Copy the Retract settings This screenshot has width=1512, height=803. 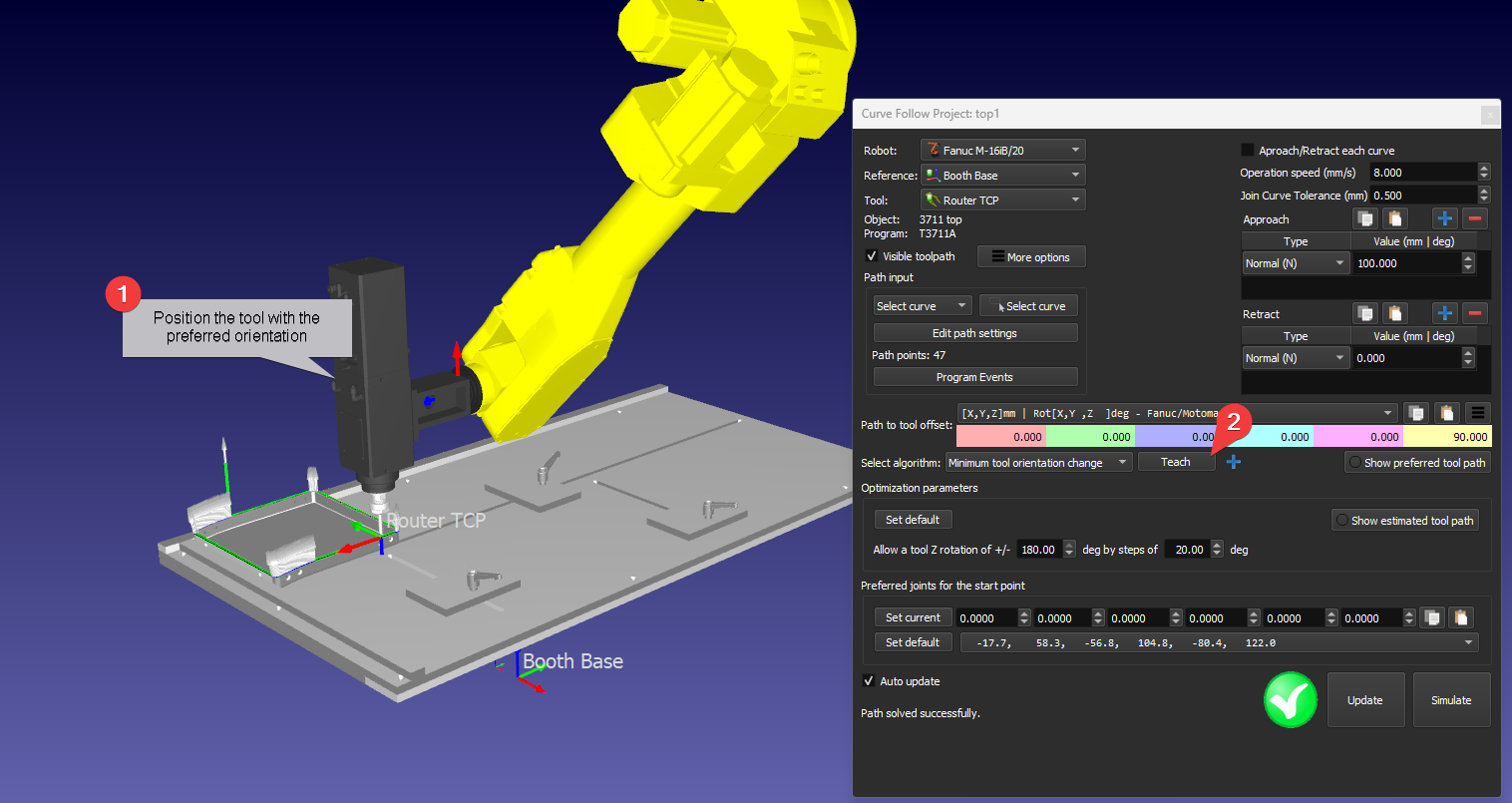tap(1364, 313)
